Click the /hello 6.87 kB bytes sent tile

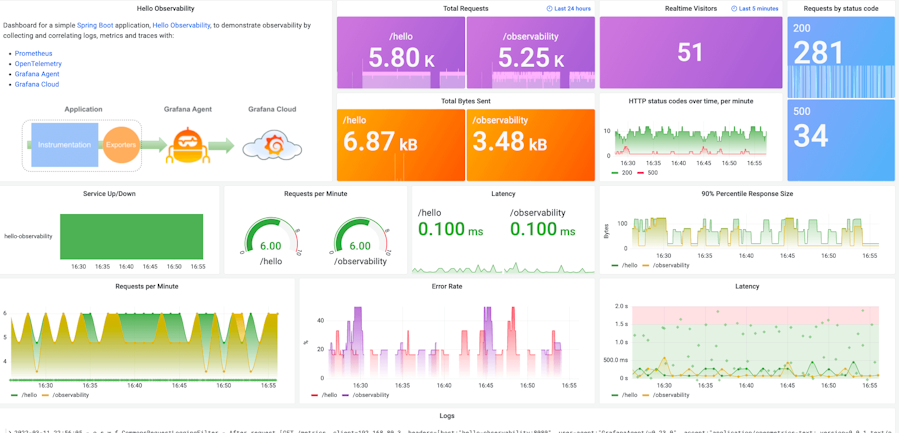pos(401,145)
